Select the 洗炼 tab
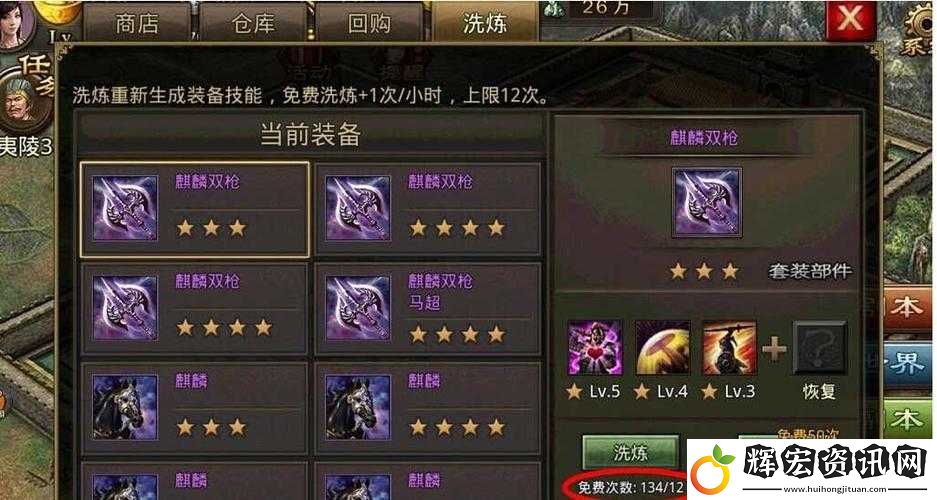Image resolution: width=937 pixels, height=500 pixels. [x=485, y=23]
